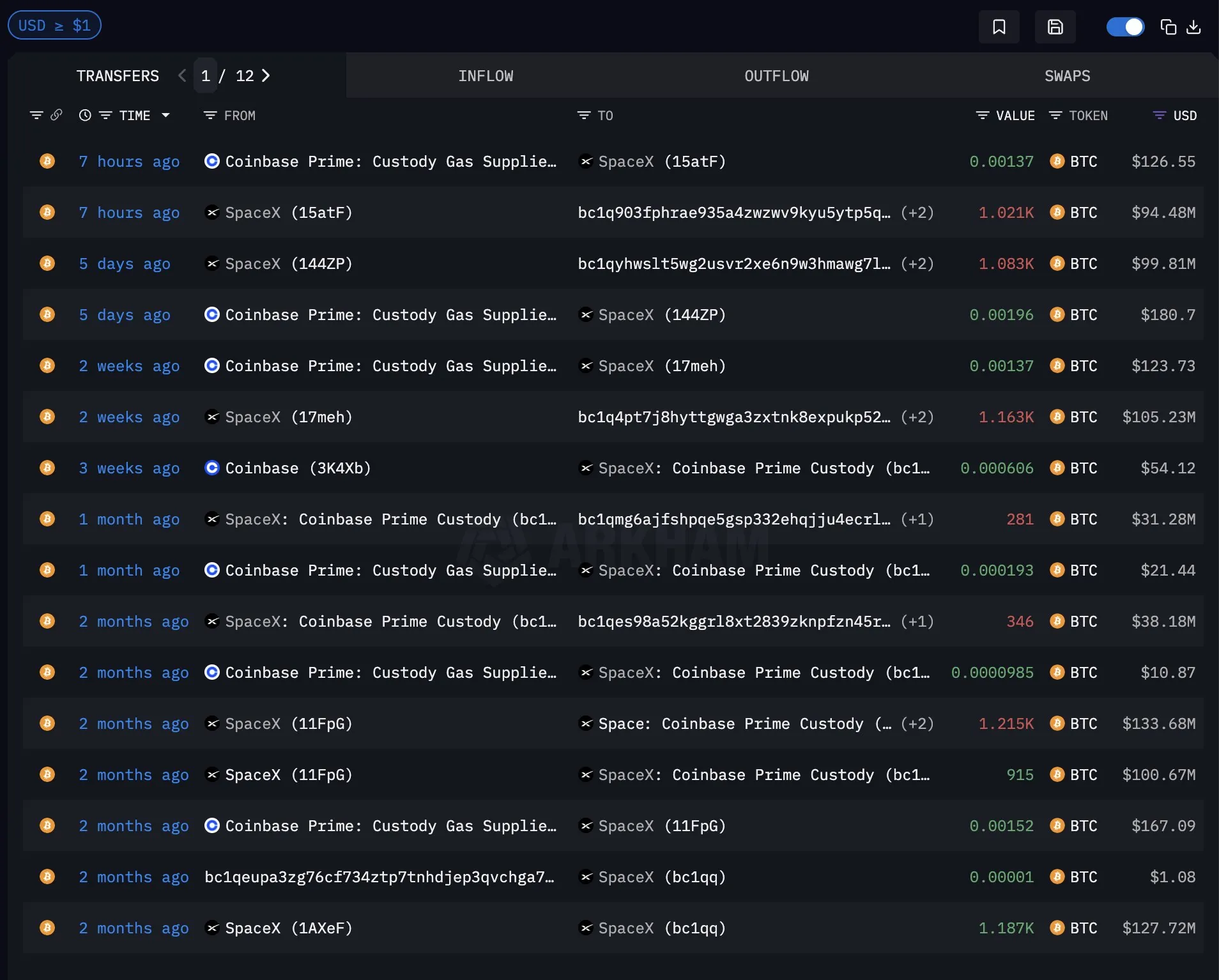
Task: Click the save floppy disk icon
Action: [1055, 27]
